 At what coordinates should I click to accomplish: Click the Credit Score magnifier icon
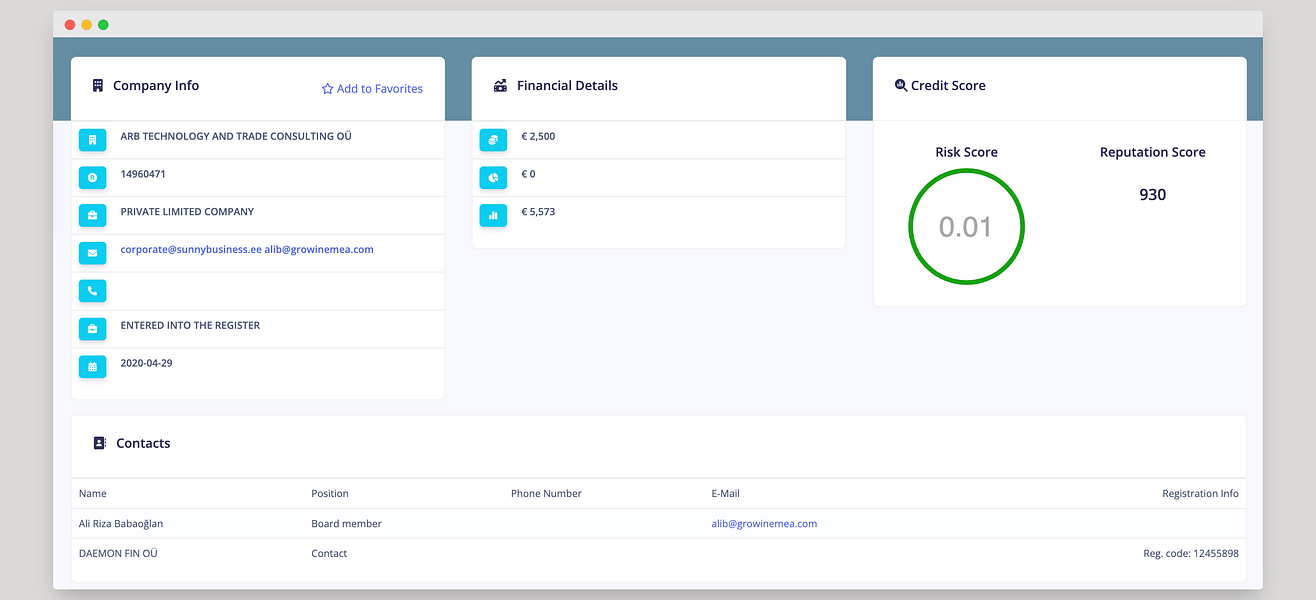coord(900,86)
